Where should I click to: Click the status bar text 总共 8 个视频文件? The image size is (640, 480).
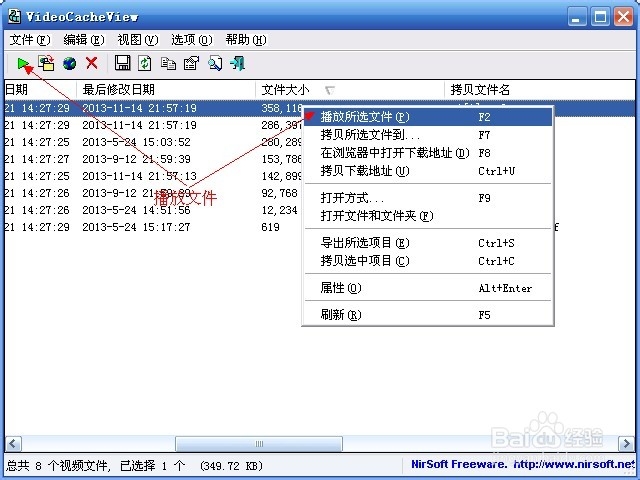pyautogui.click(x=58, y=465)
